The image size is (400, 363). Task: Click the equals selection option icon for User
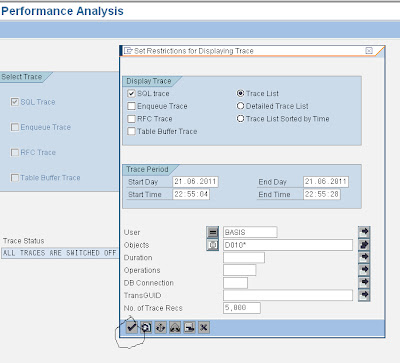click(213, 232)
